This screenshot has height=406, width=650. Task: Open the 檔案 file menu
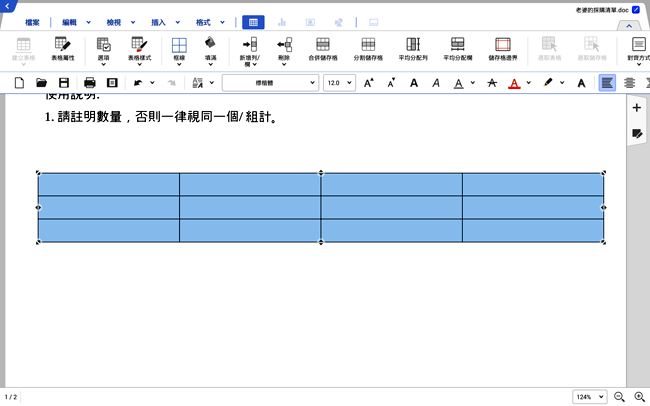tap(32, 22)
